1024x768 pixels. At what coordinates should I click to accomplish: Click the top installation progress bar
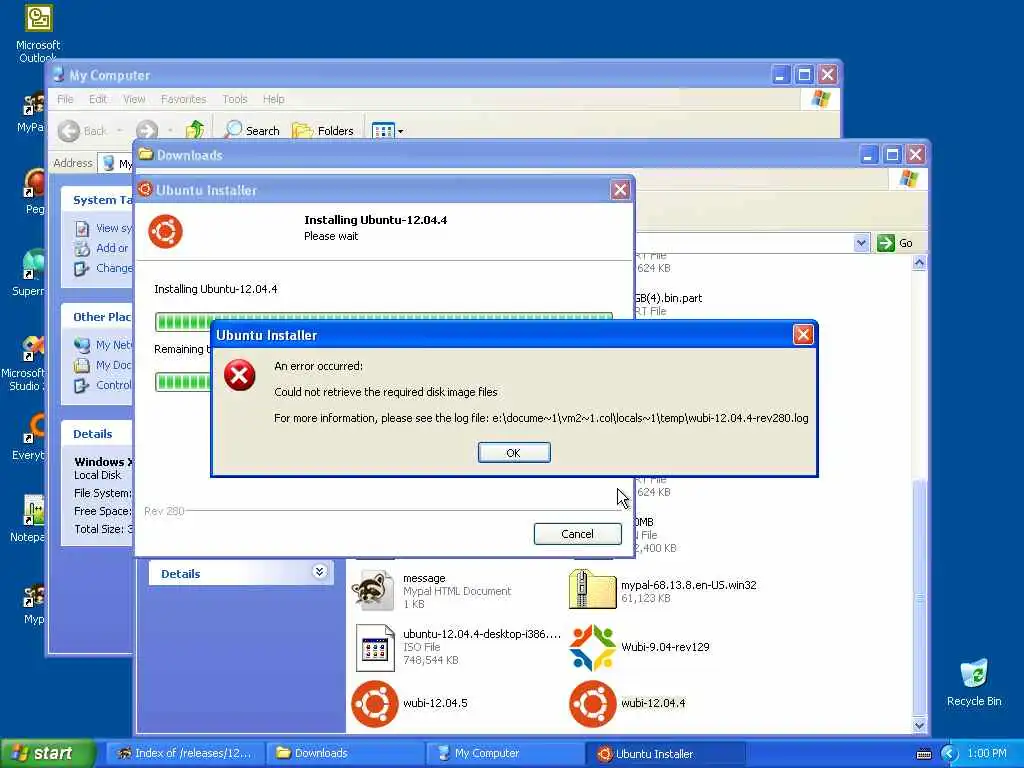coord(383,321)
